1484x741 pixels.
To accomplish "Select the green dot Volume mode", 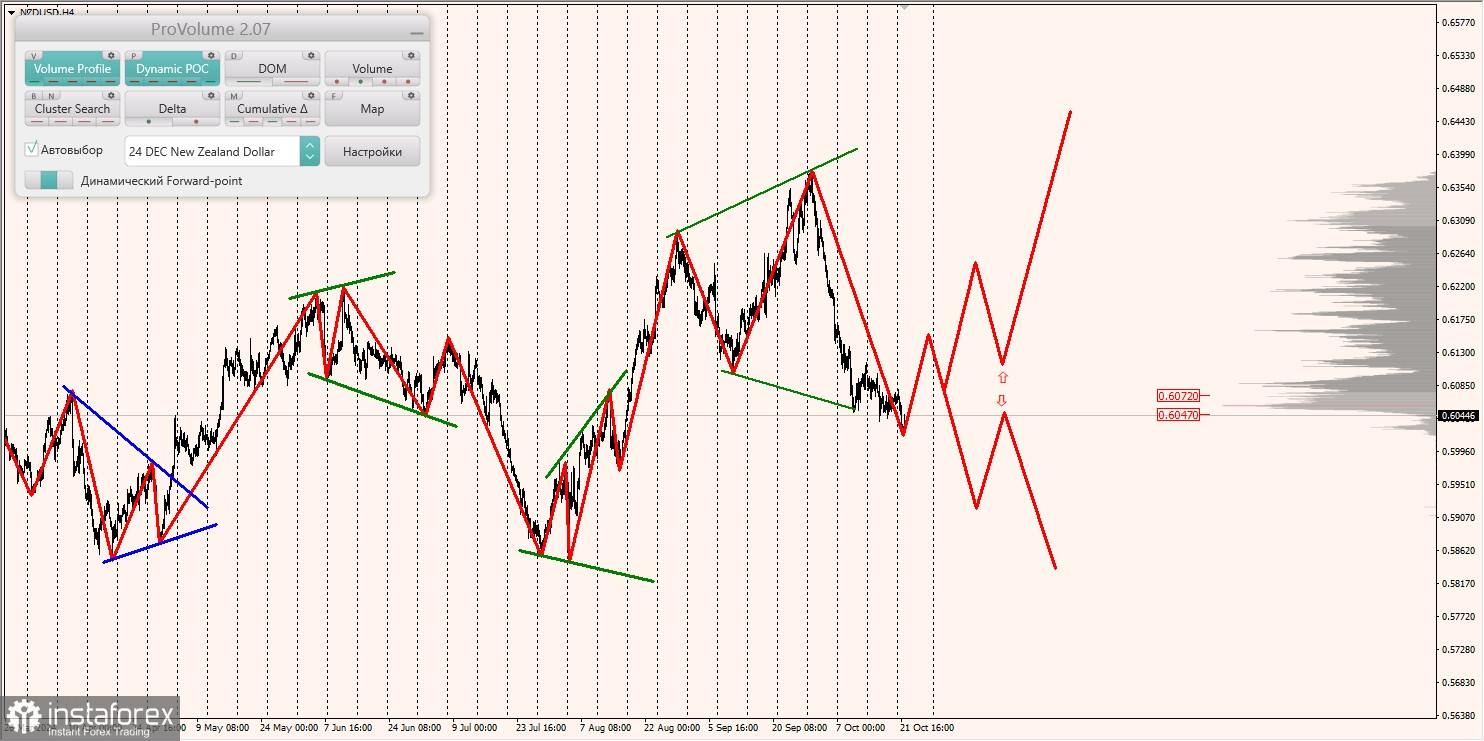I will [361, 82].
